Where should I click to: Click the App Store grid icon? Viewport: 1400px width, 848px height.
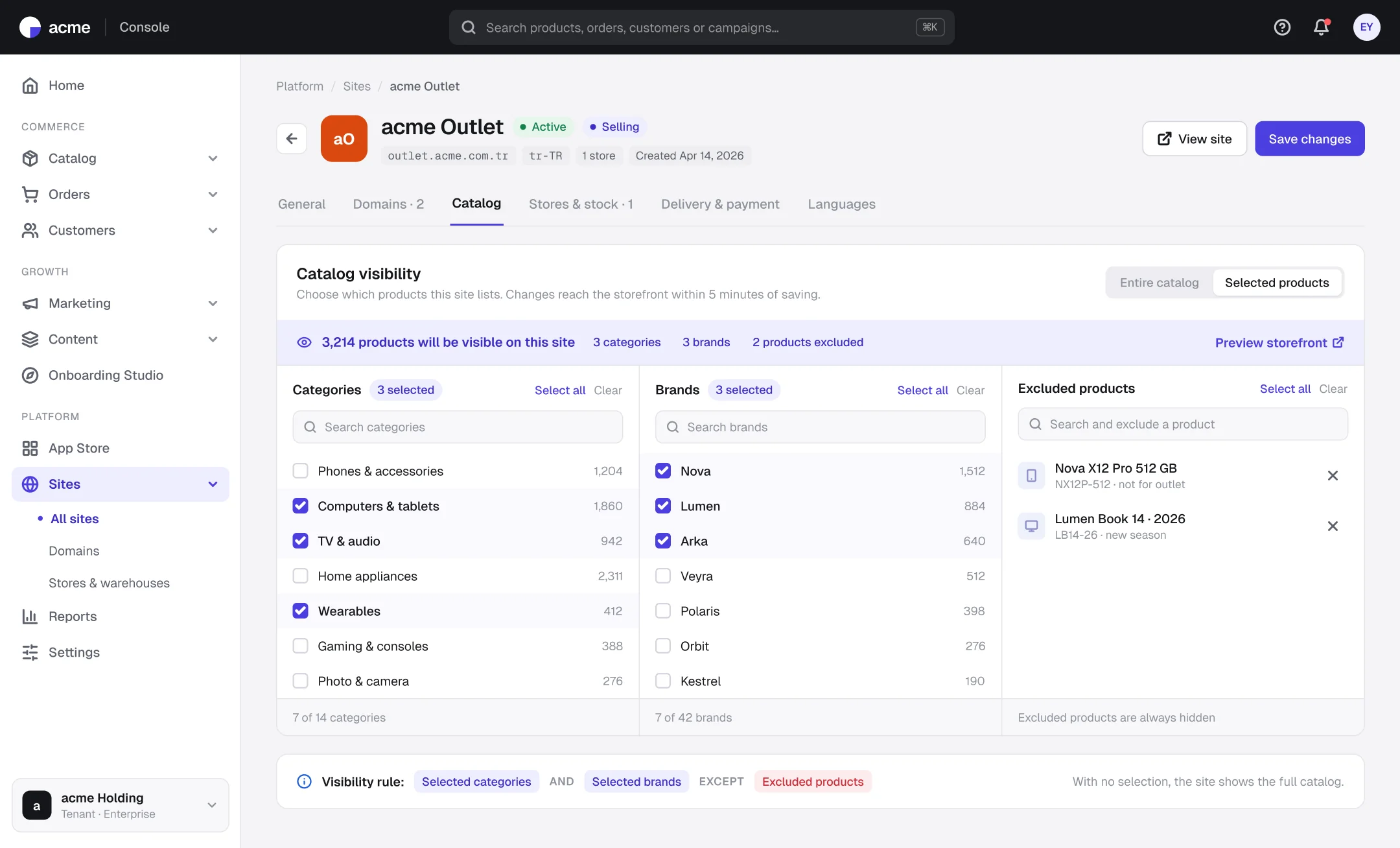[x=30, y=449]
